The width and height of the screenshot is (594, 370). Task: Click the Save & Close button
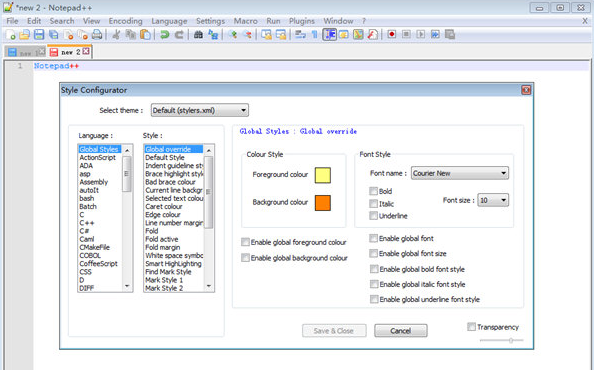(334, 331)
